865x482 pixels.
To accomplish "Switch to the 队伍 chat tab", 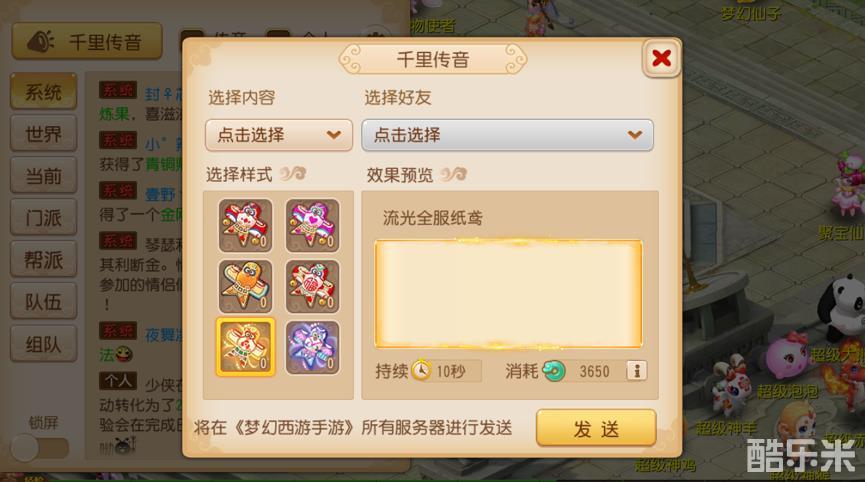I will coord(44,302).
